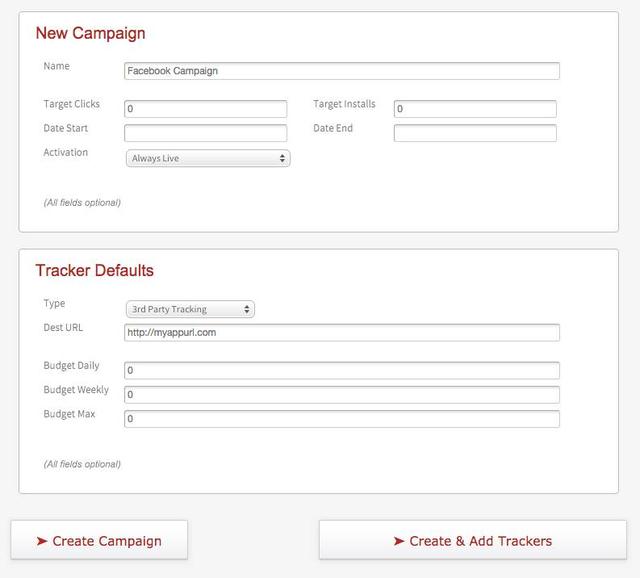This screenshot has height=578, width=640.
Task: Click the Dest URL text field
Action: tap(341, 333)
